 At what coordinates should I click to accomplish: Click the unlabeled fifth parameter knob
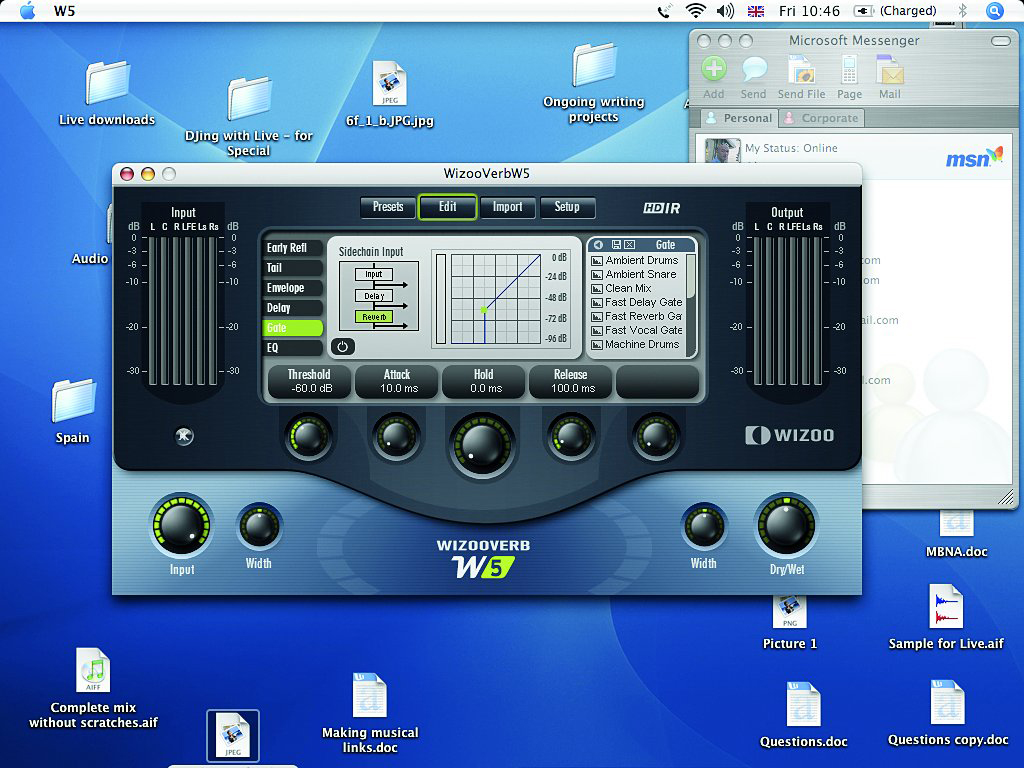point(656,436)
